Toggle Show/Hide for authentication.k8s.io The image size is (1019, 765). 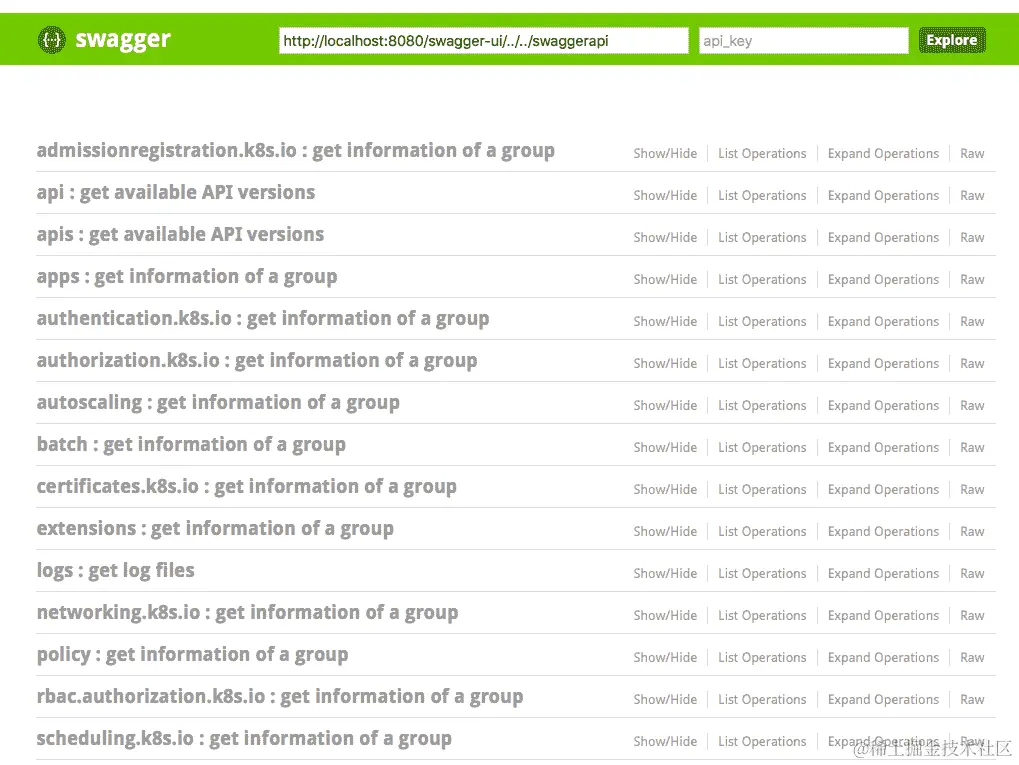(x=665, y=321)
